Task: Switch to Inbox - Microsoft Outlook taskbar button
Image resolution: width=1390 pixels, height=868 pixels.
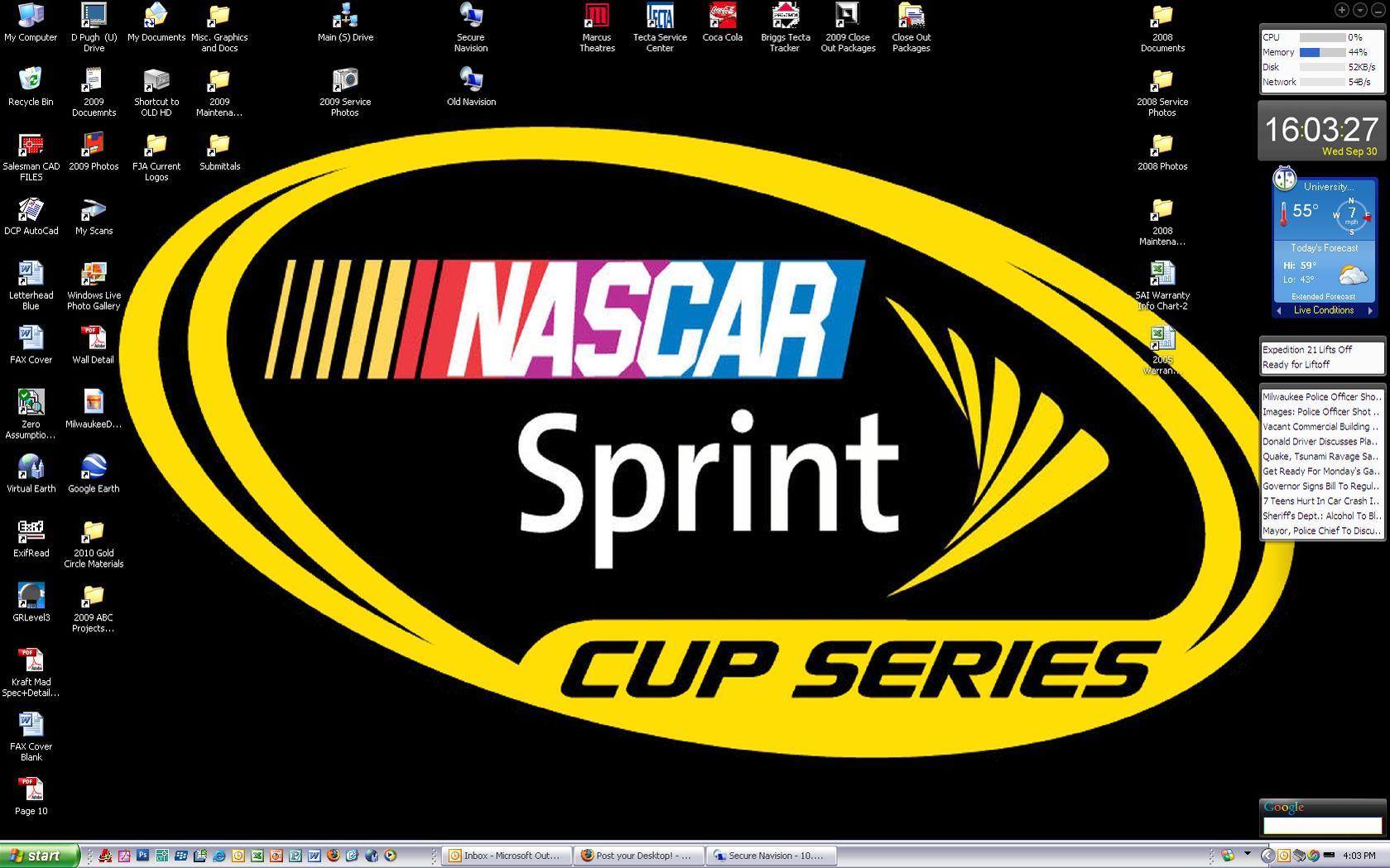Action: 507,856
